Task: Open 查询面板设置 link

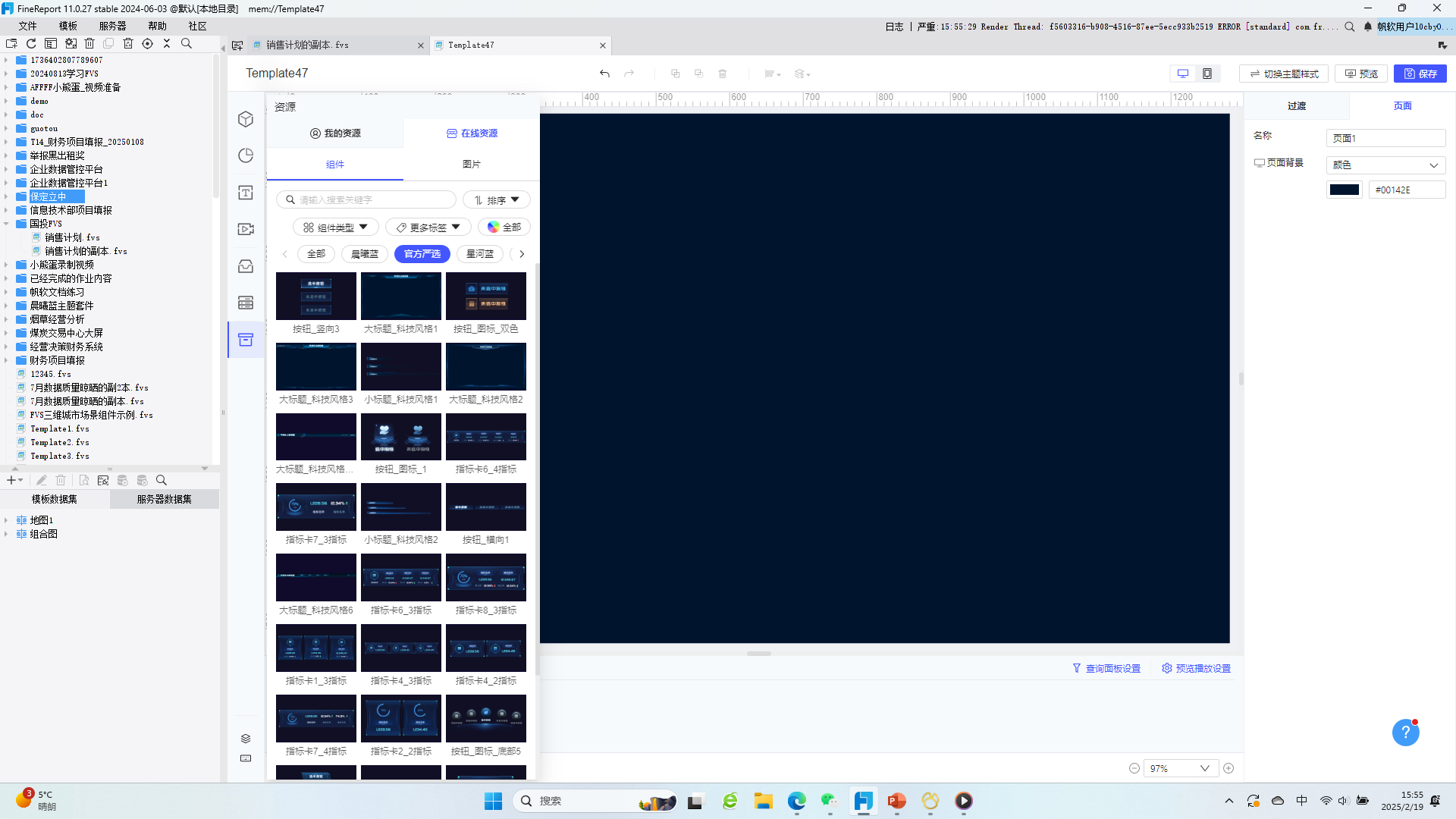Action: (x=1106, y=668)
